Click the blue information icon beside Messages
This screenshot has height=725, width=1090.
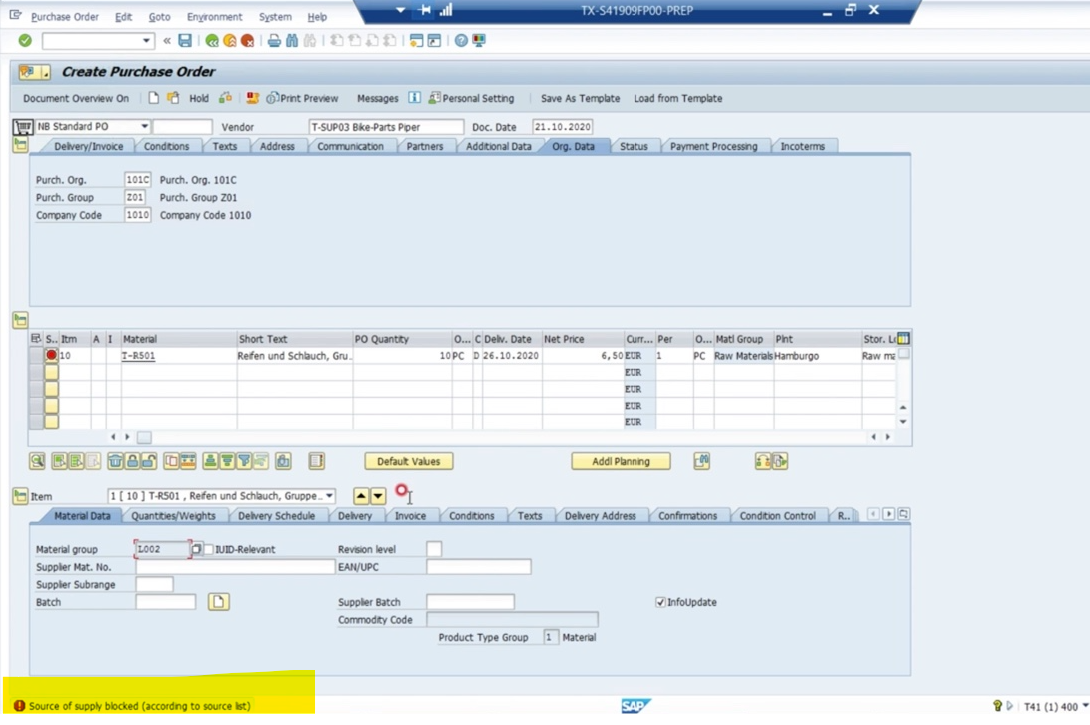click(414, 98)
